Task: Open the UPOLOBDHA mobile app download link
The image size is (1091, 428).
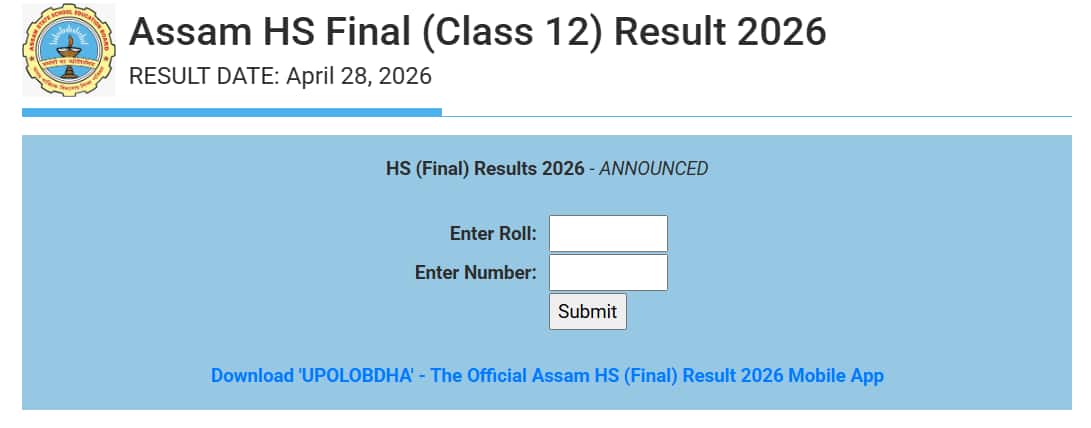Action: (547, 376)
